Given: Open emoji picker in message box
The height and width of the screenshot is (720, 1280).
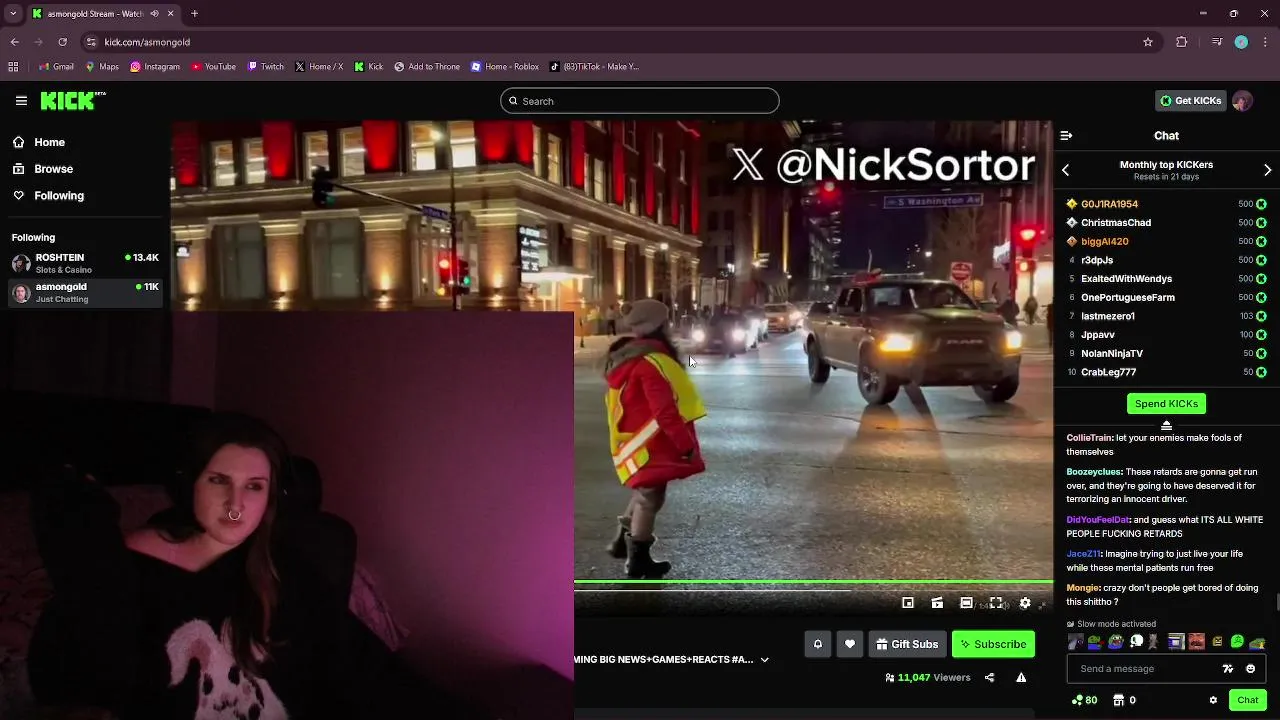Looking at the screenshot, I should coord(1250,669).
